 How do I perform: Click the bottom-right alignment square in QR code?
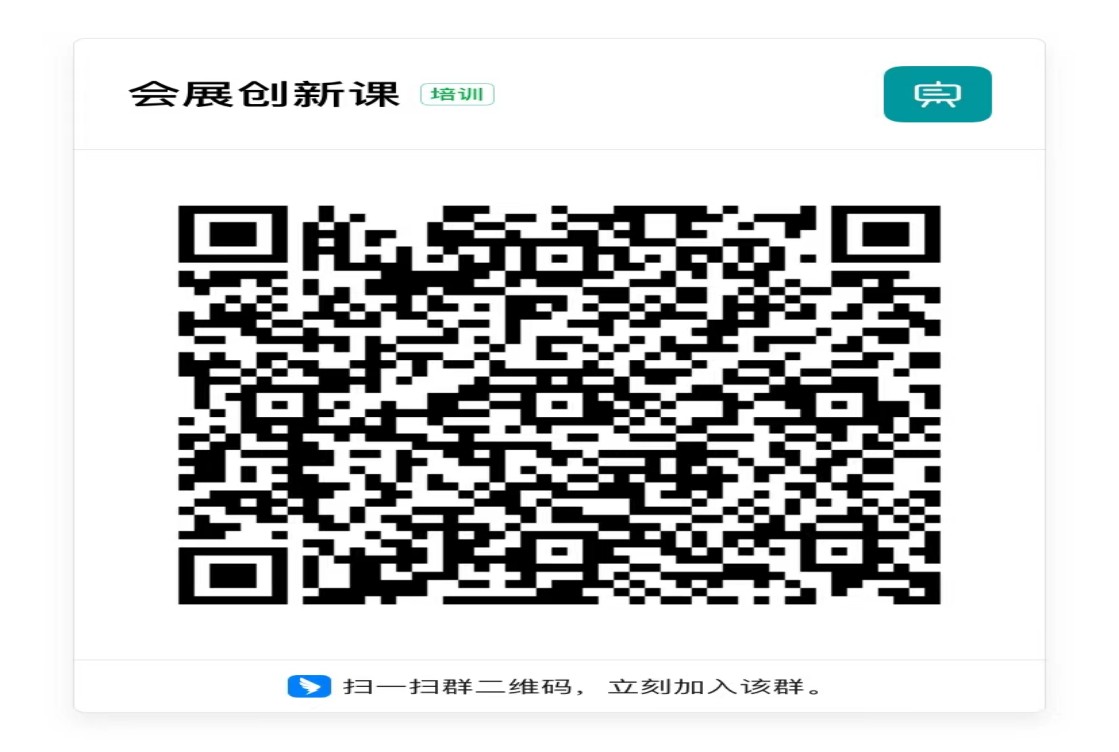point(839,552)
